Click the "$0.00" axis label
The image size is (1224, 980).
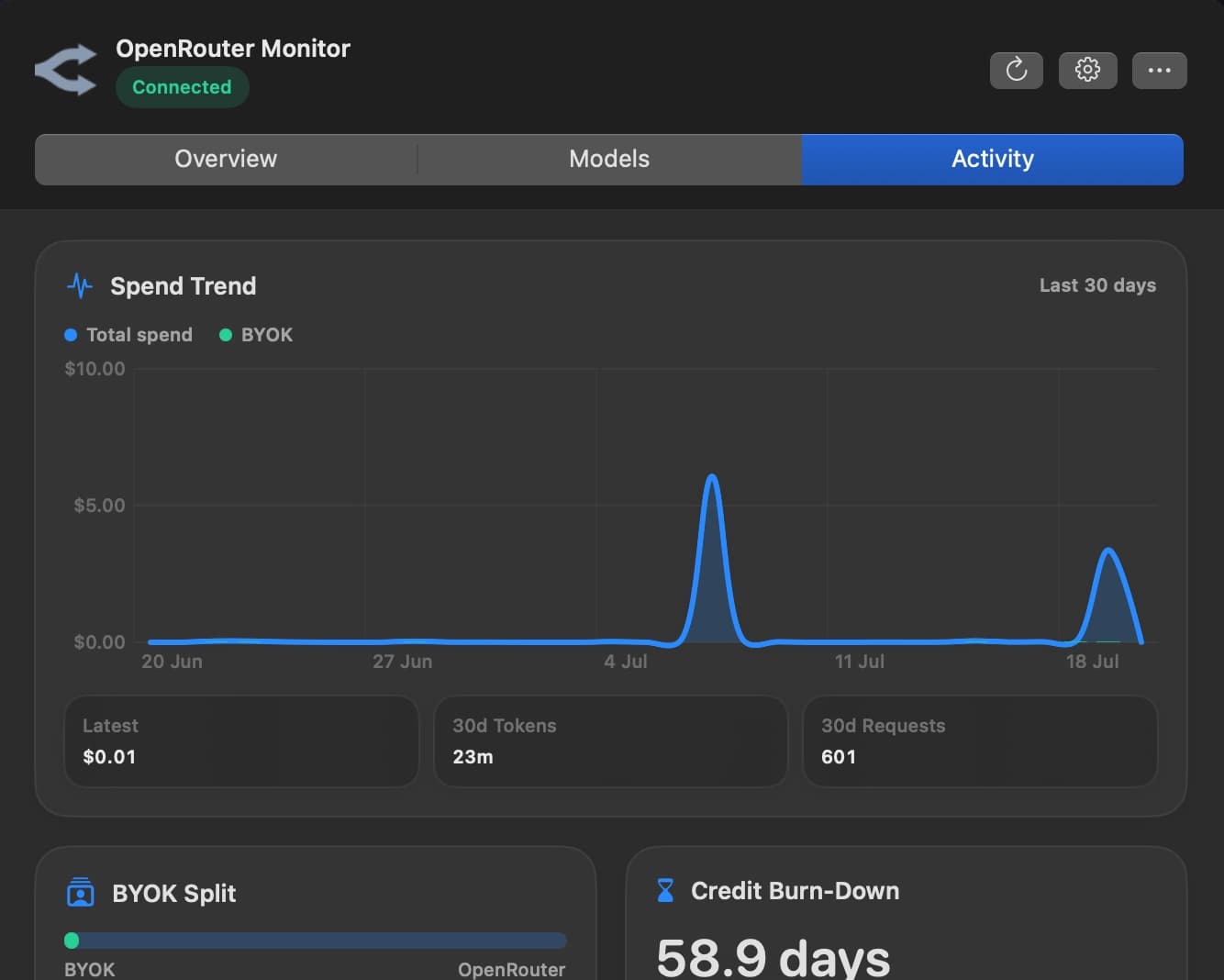tap(99, 642)
